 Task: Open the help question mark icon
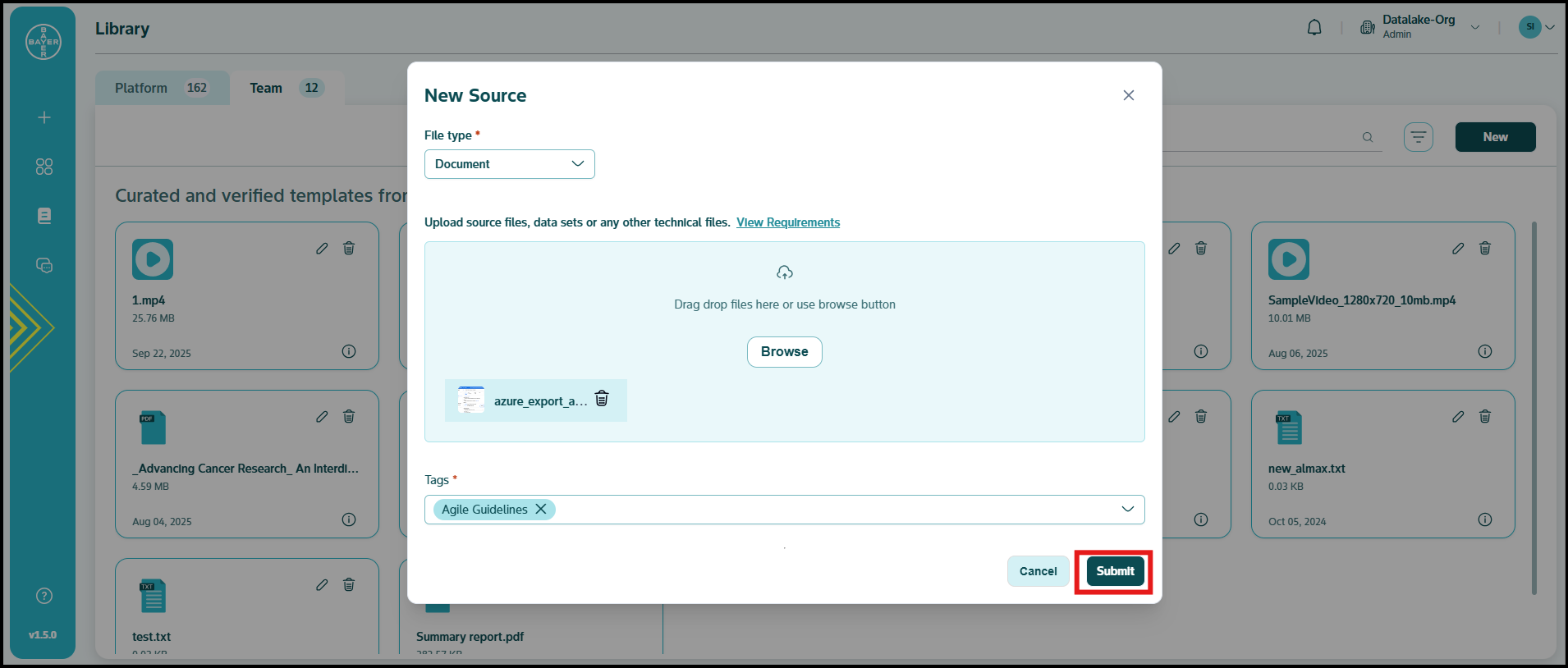click(x=44, y=596)
